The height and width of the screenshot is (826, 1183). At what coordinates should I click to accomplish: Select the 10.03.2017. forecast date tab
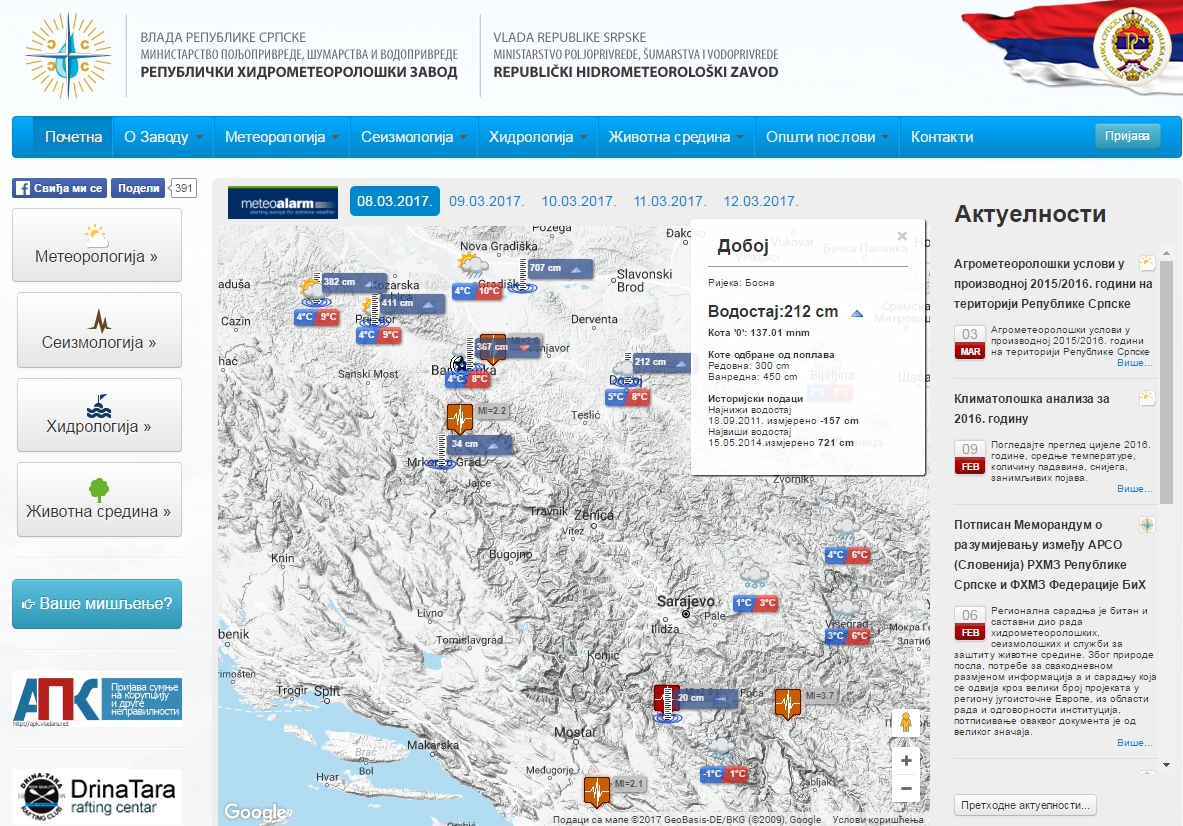tap(578, 201)
